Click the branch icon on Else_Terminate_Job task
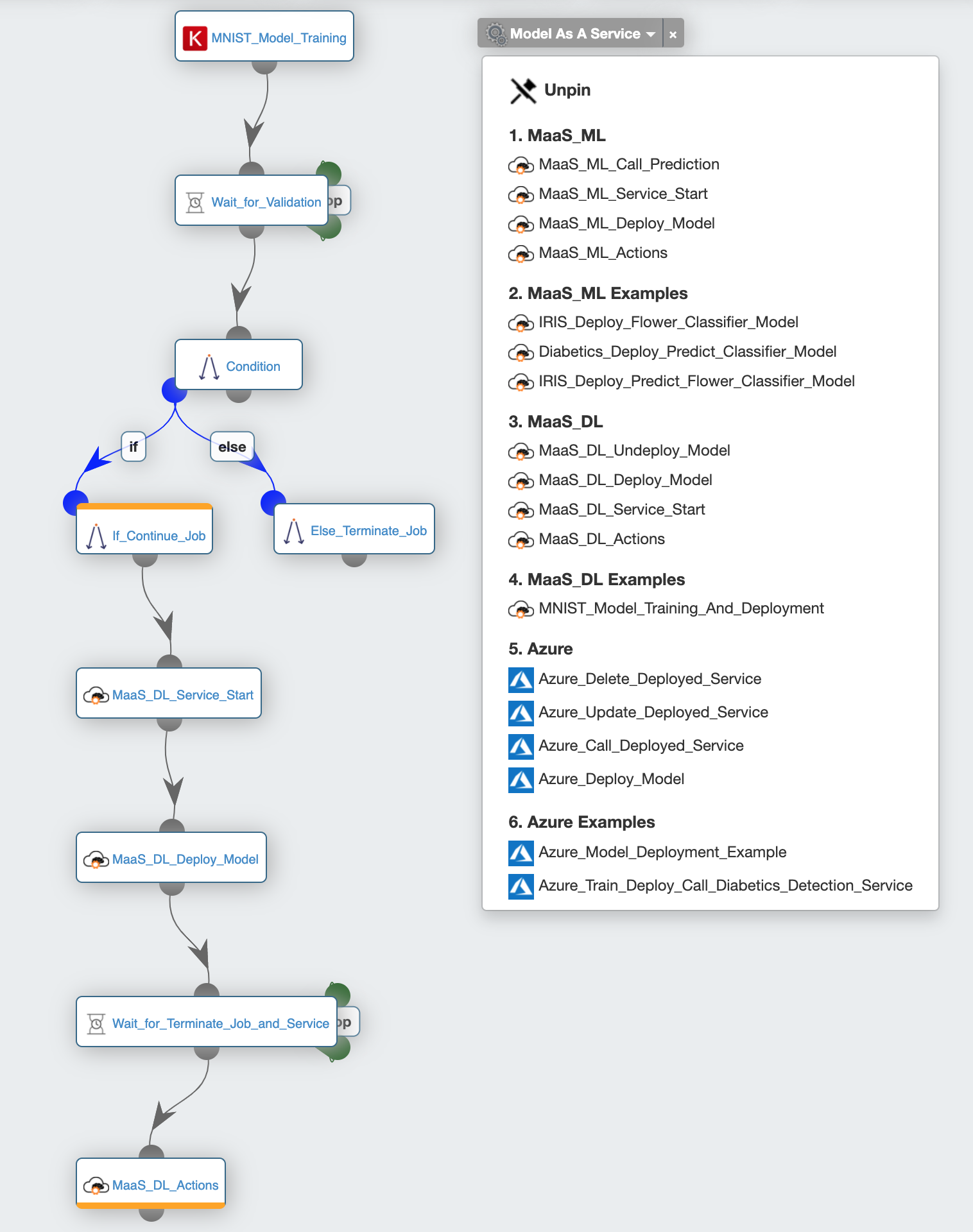Screen dimensions: 973x1232 coord(294,531)
